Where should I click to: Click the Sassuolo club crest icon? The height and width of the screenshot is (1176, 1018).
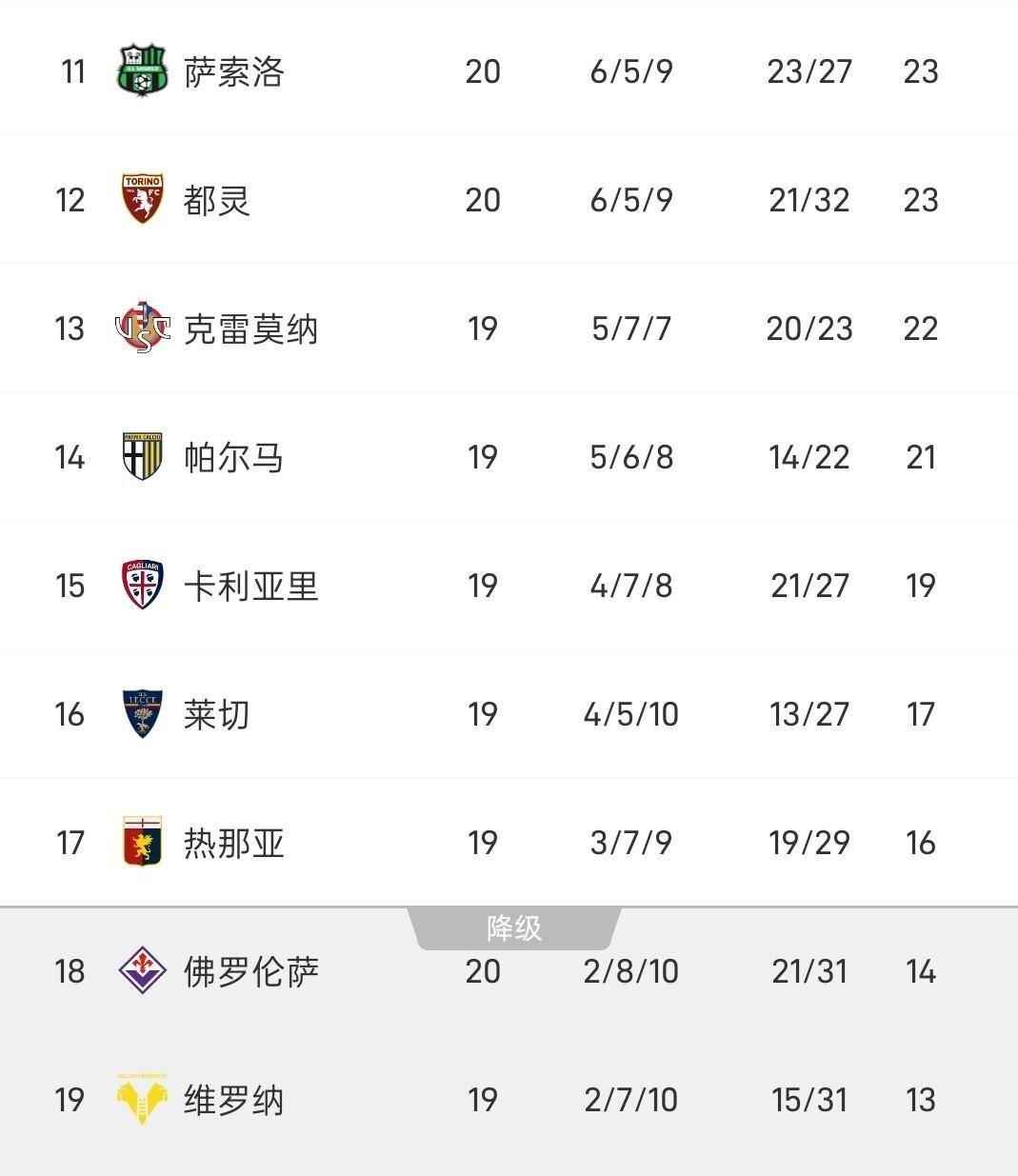coord(142,71)
